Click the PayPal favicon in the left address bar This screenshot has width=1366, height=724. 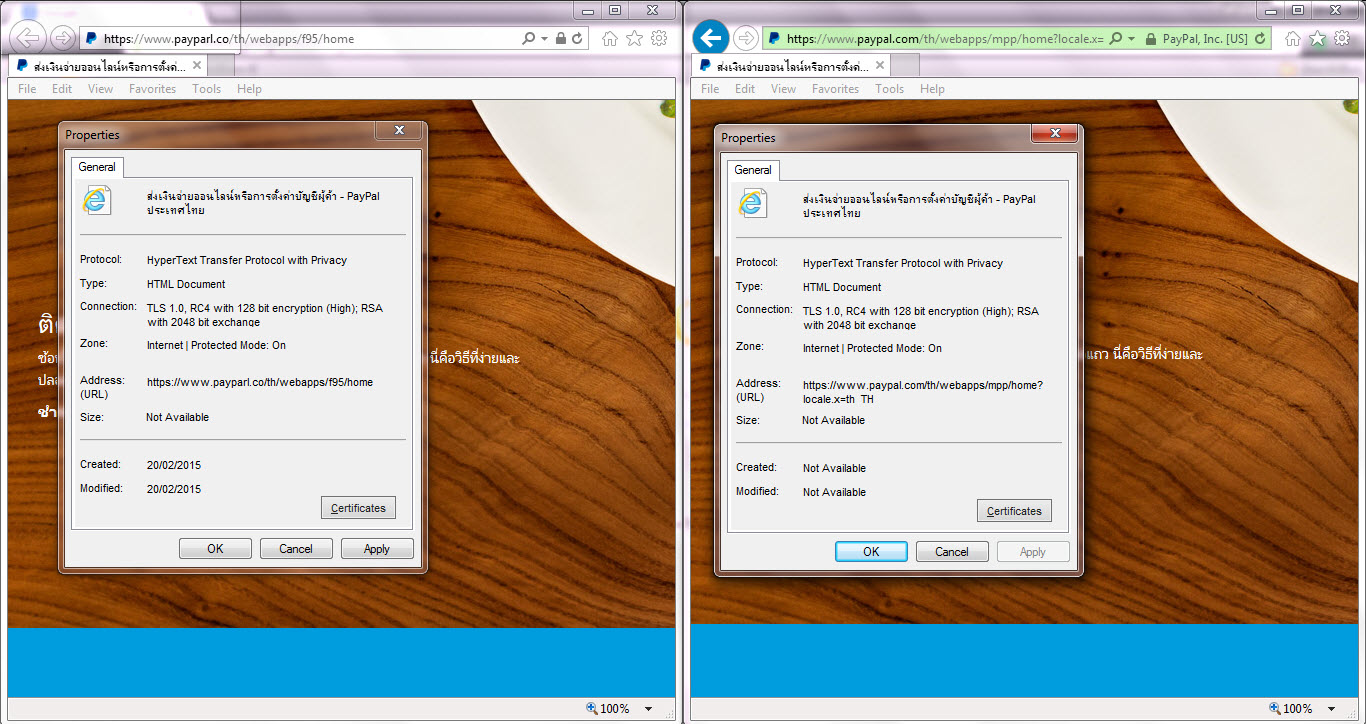pyautogui.click(x=91, y=39)
